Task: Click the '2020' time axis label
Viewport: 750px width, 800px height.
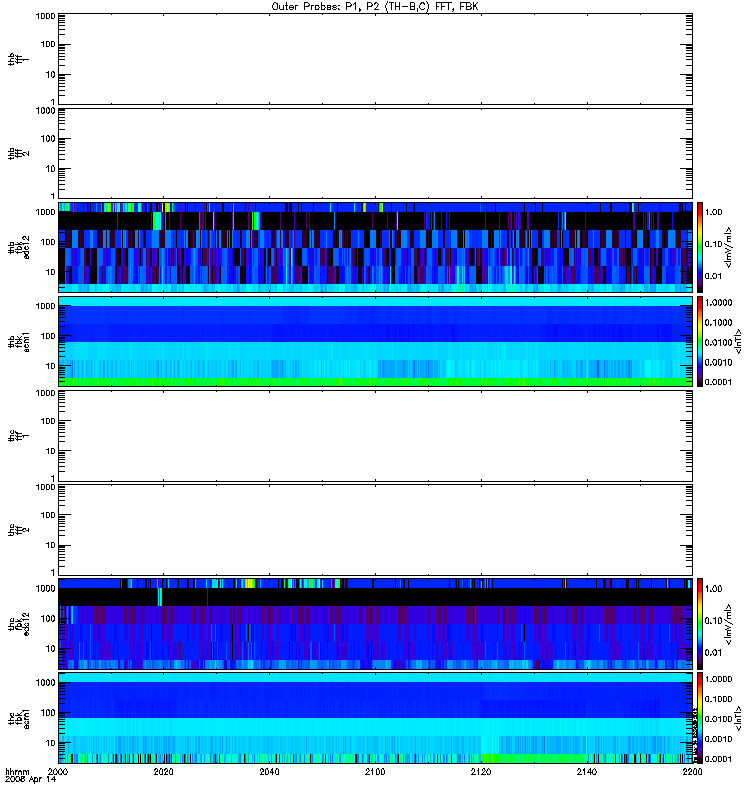Action: (163, 771)
